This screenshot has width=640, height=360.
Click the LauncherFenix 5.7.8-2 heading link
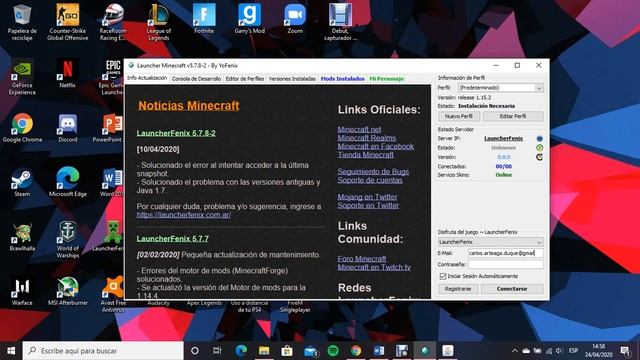176,133
